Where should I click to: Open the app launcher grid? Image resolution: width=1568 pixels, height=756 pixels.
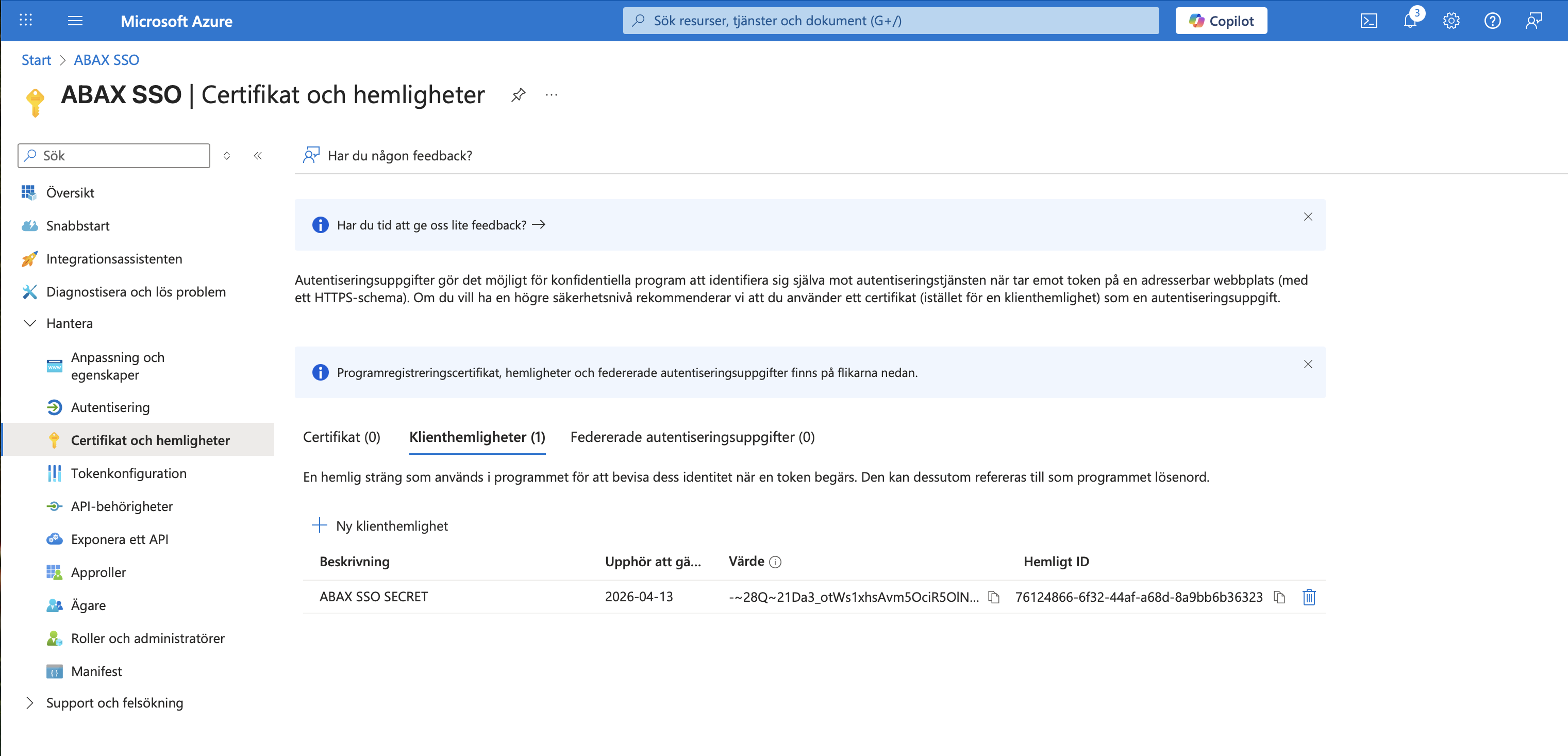pyautogui.click(x=26, y=21)
